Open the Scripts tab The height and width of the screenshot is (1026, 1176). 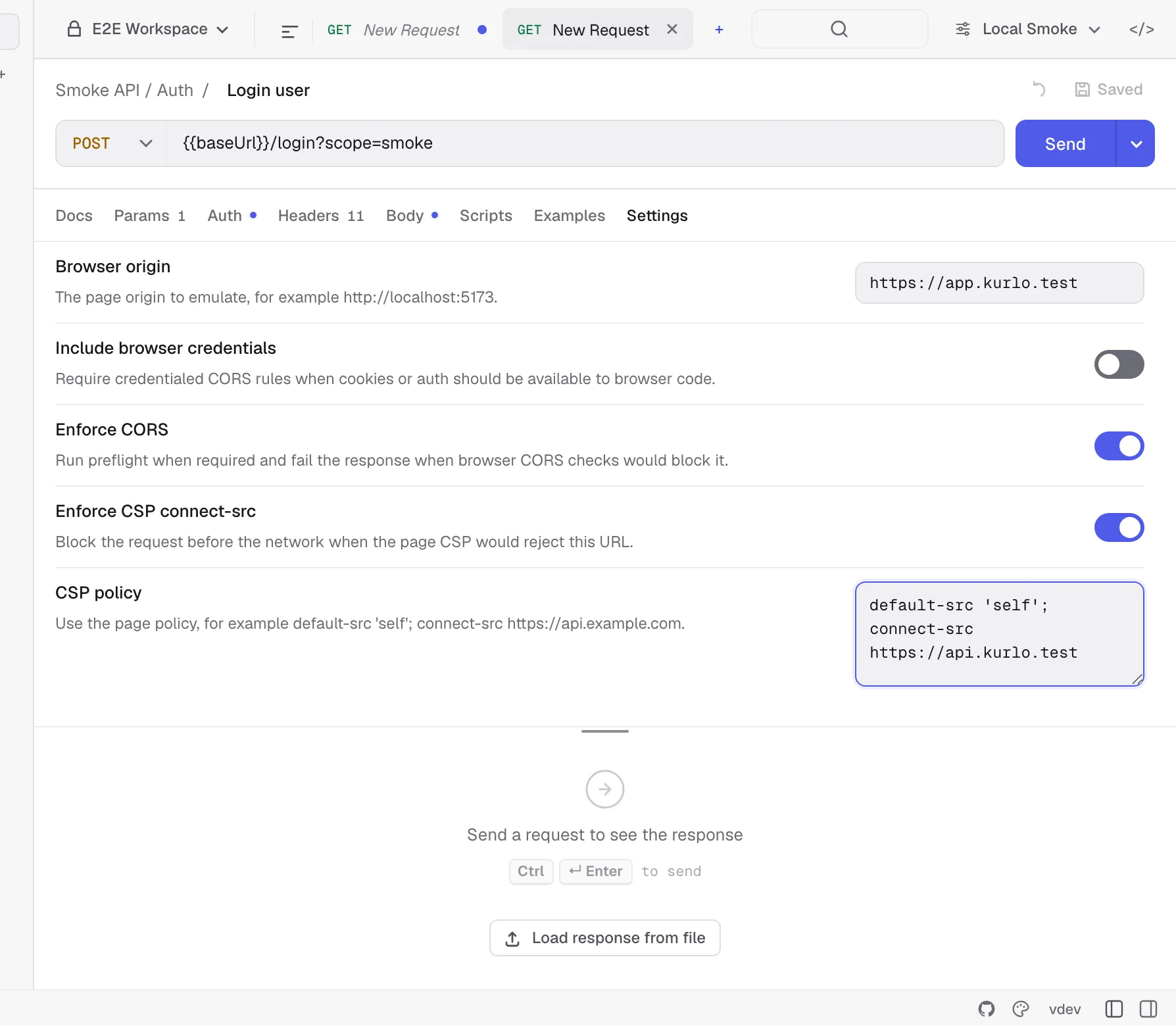point(485,216)
